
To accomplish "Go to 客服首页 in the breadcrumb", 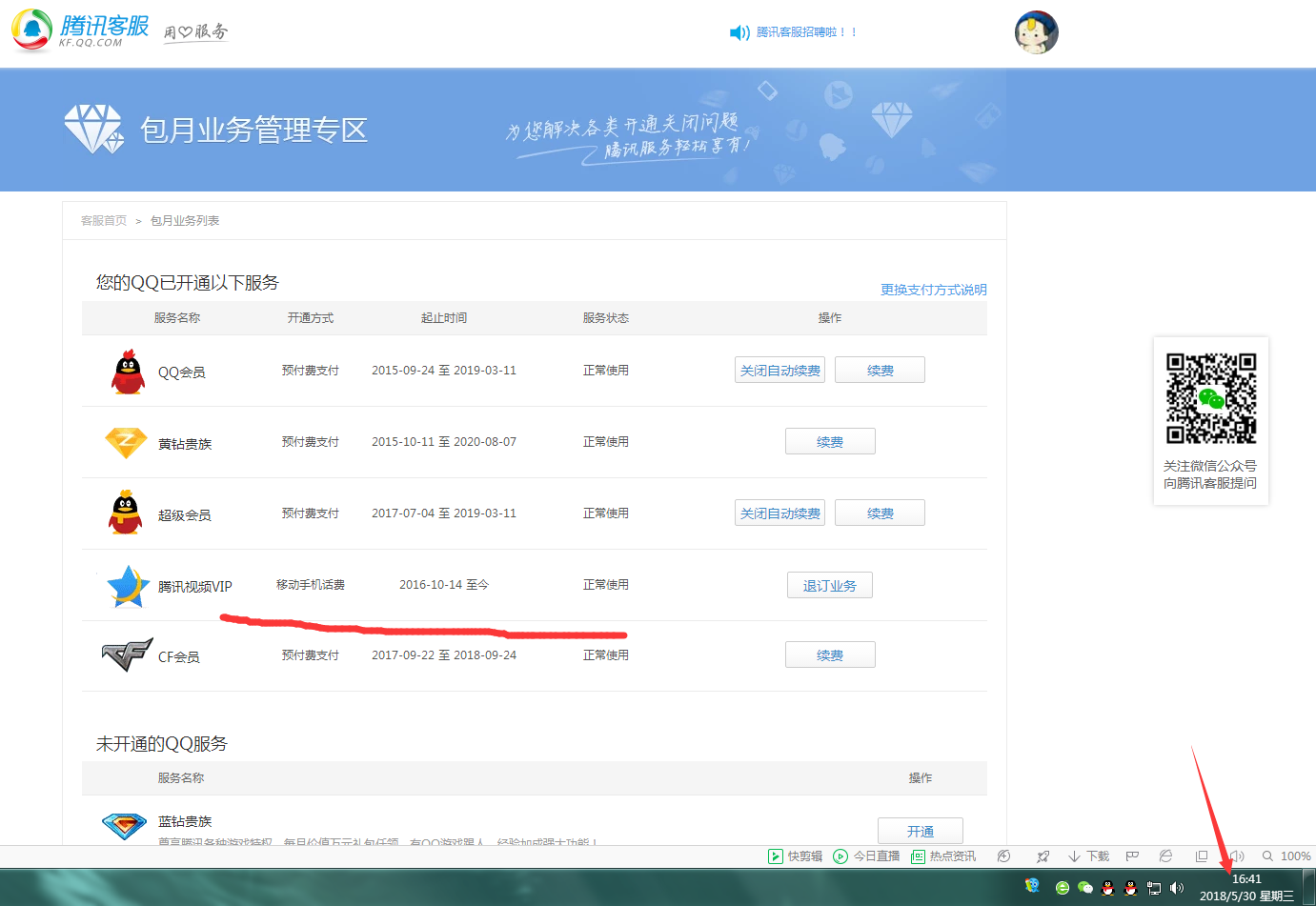I will coord(104,221).
